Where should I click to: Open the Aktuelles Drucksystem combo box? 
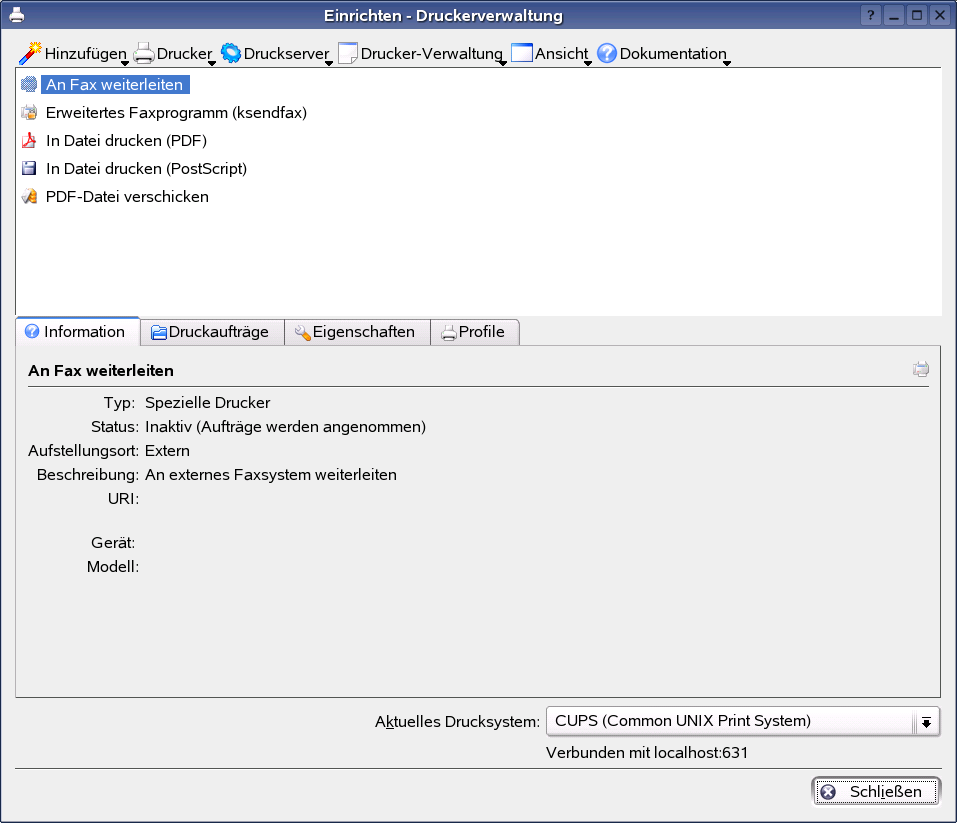coord(743,721)
